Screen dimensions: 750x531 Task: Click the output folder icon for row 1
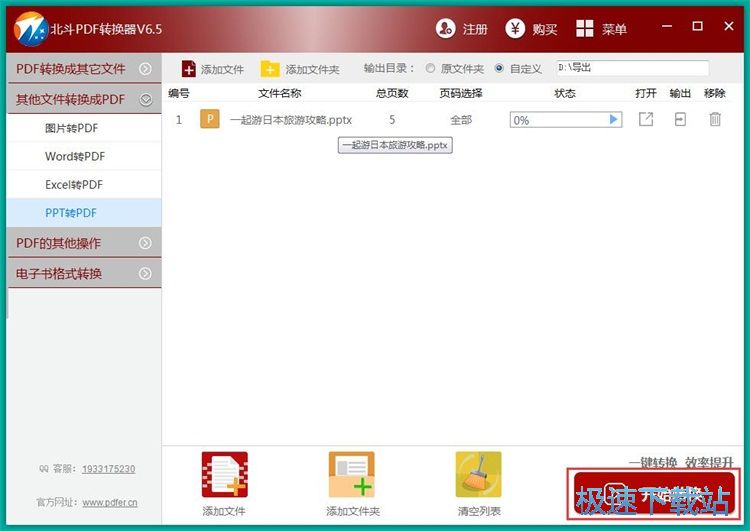[680, 119]
